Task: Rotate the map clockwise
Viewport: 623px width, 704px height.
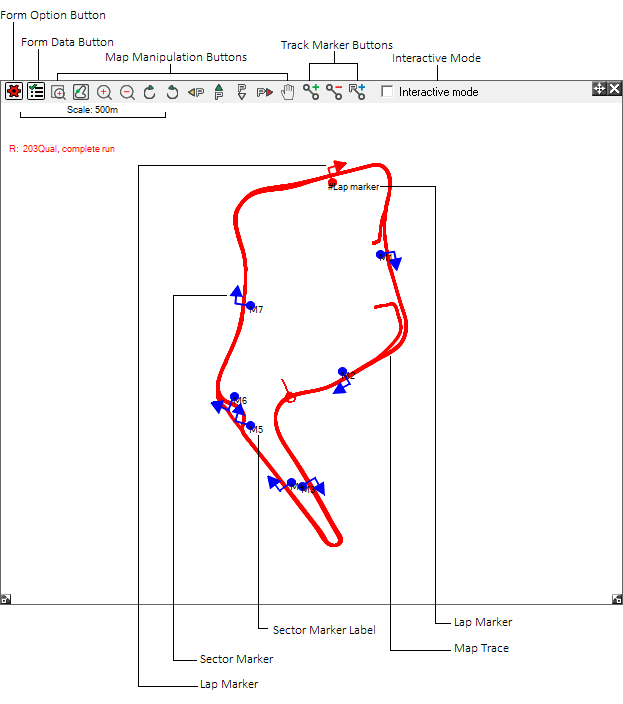Action: (x=150, y=92)
